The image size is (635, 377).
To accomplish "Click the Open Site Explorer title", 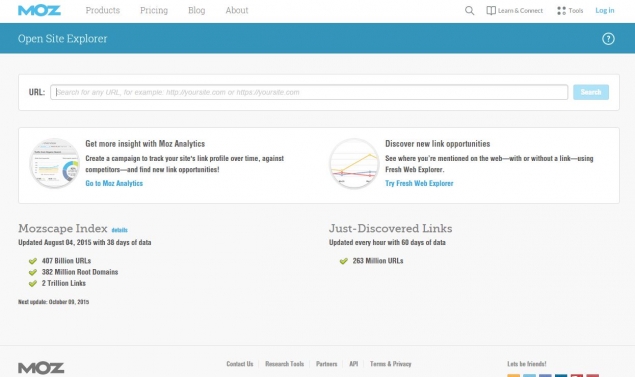I will click(x=62, y=39).
